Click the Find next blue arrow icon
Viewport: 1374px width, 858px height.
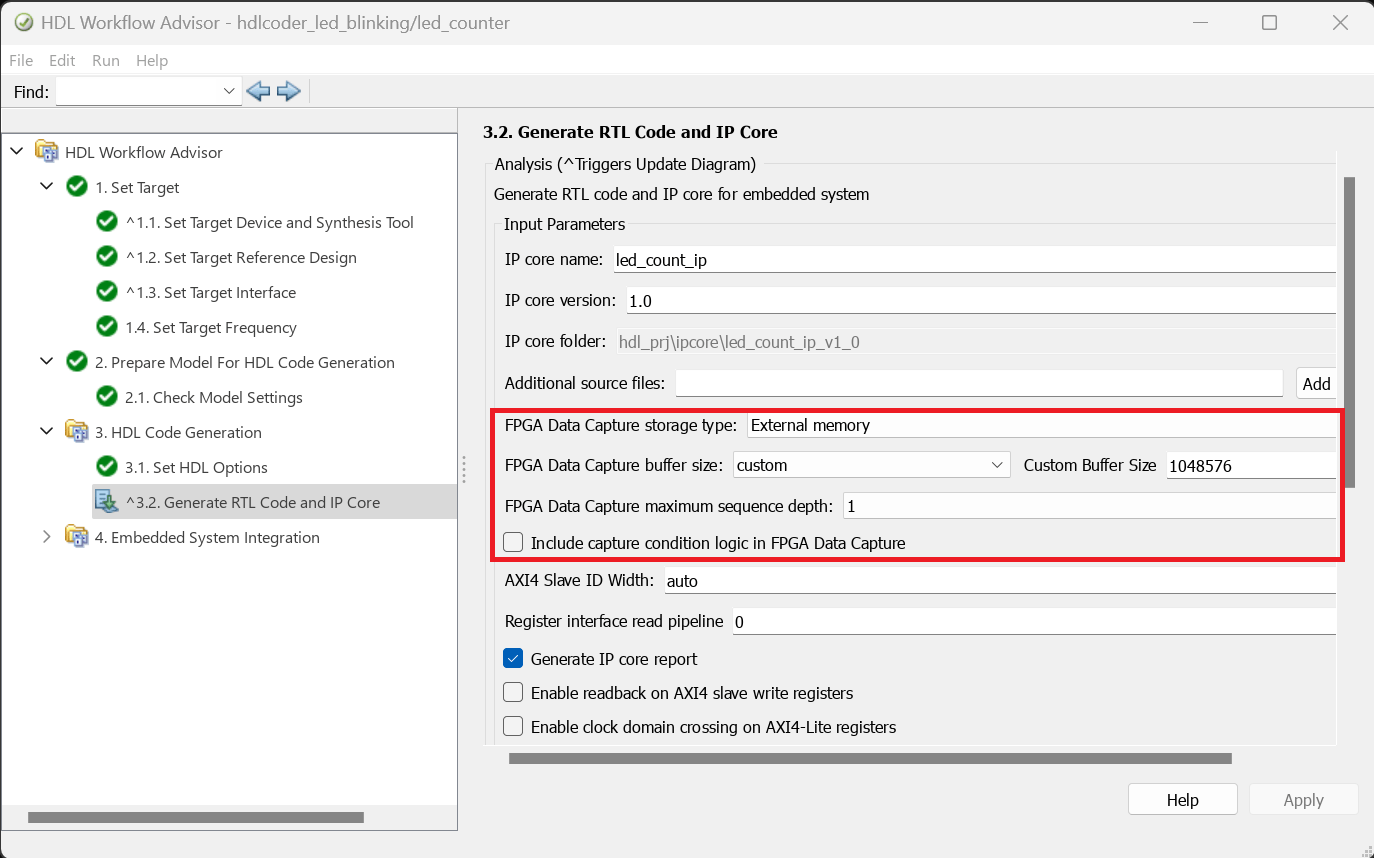pos(289,92)
